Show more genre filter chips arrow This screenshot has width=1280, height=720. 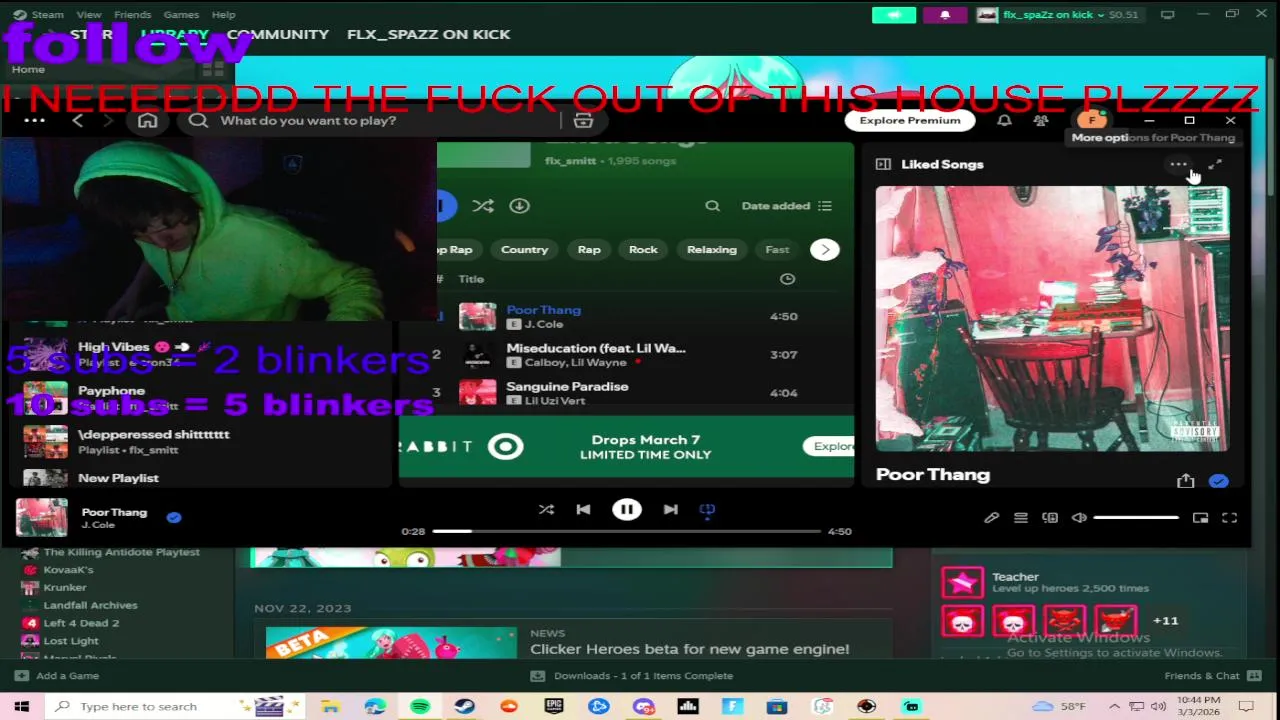[x=825, y=250]
